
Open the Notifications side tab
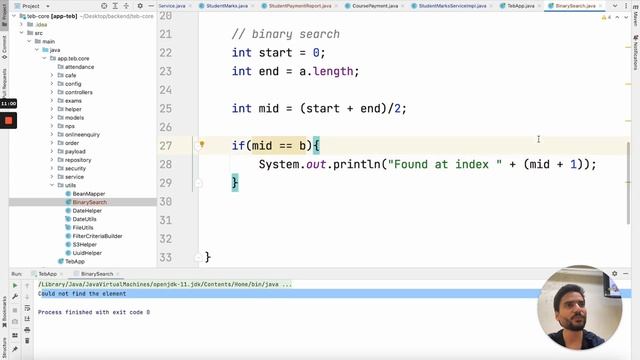[636, 52]
